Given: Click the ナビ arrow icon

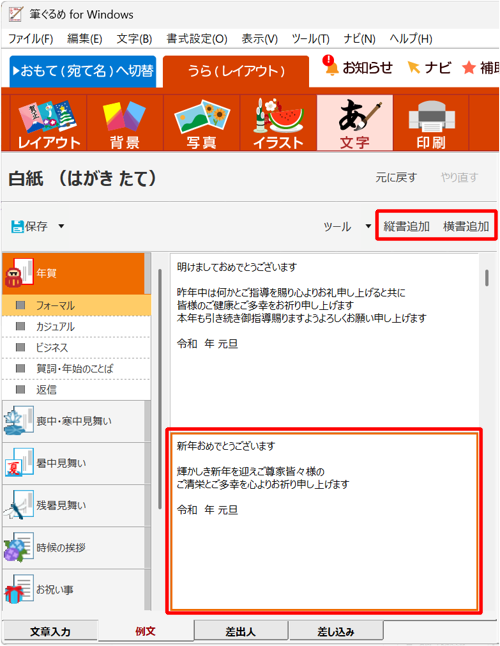Looking at the screenshot, I should (413, 67).
